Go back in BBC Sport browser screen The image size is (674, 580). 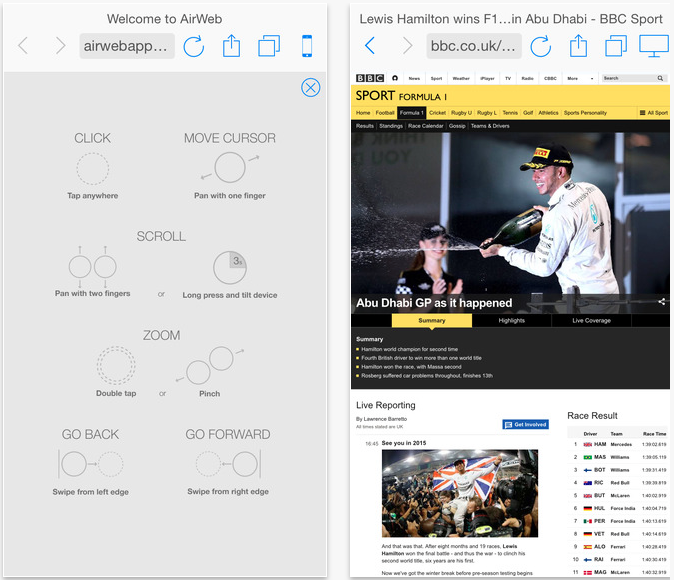pos(370,46)
